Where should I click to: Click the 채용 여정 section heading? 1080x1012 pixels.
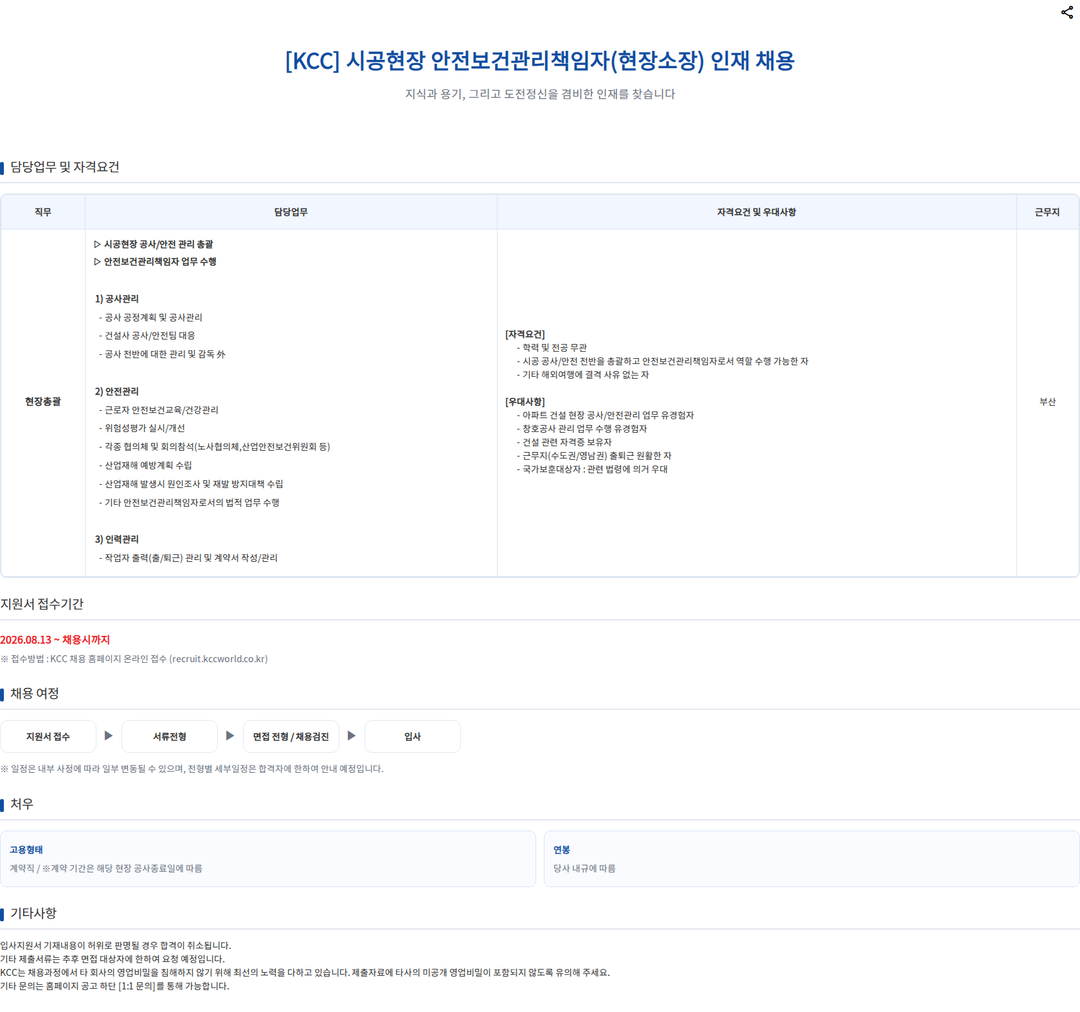34,694
